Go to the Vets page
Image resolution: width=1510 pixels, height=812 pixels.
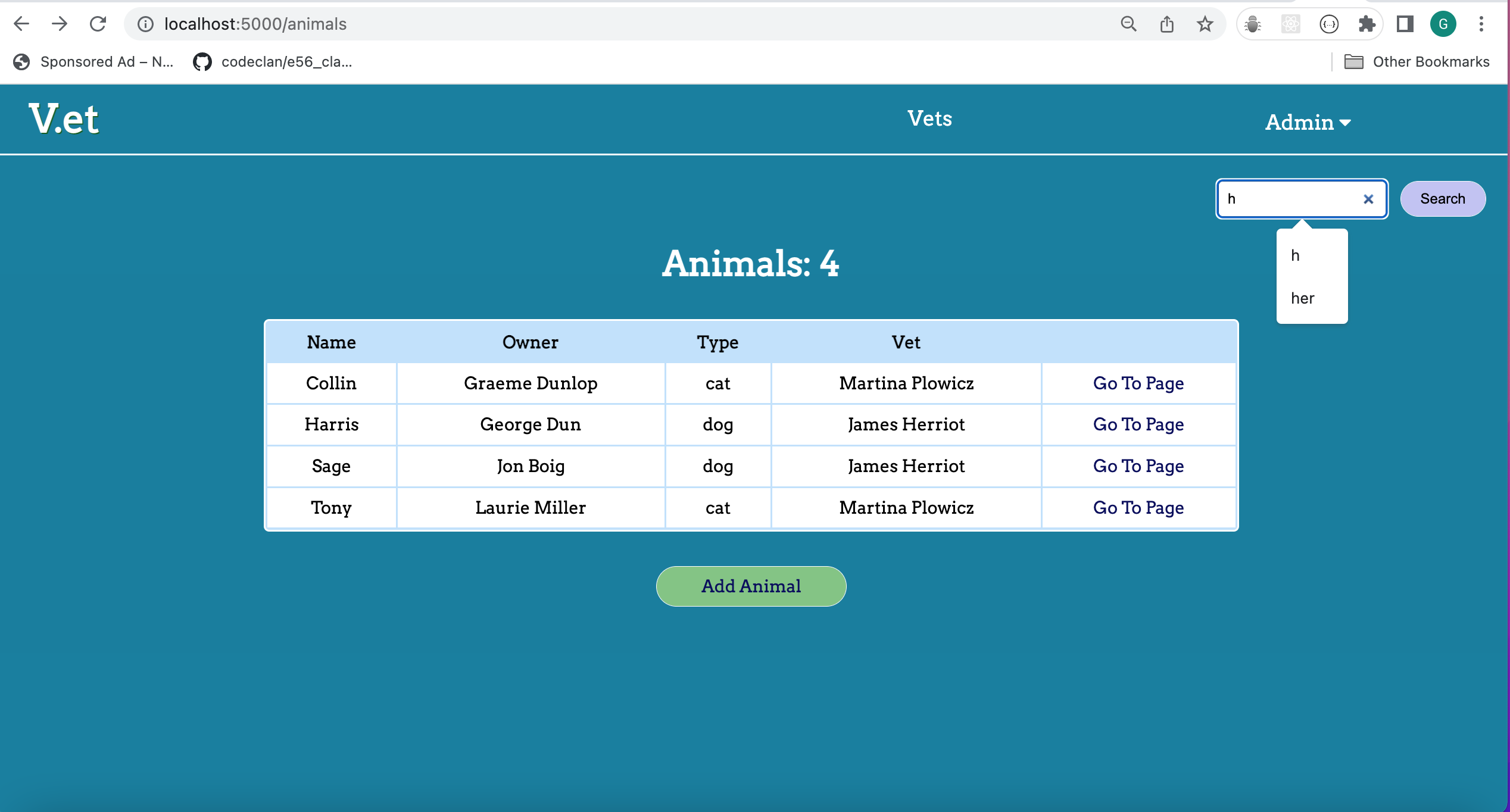[930, 118]
